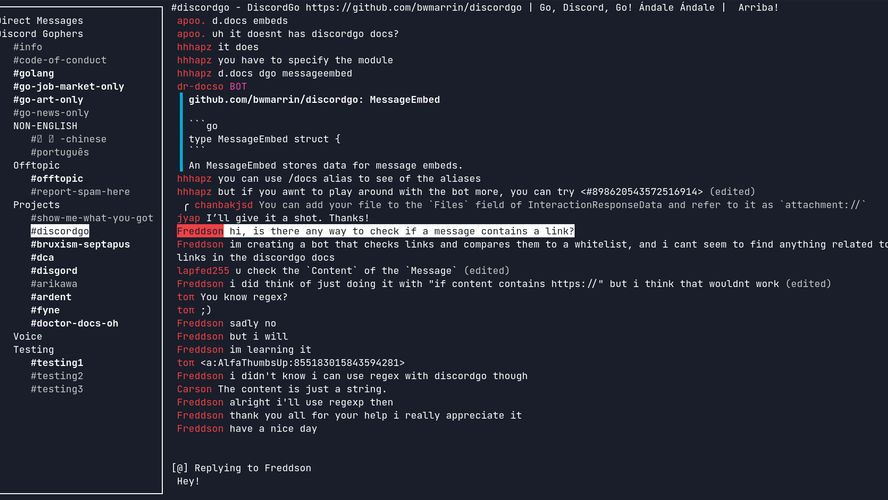Switch to the #bruxism-septapus channel

(x=80, y=244)
